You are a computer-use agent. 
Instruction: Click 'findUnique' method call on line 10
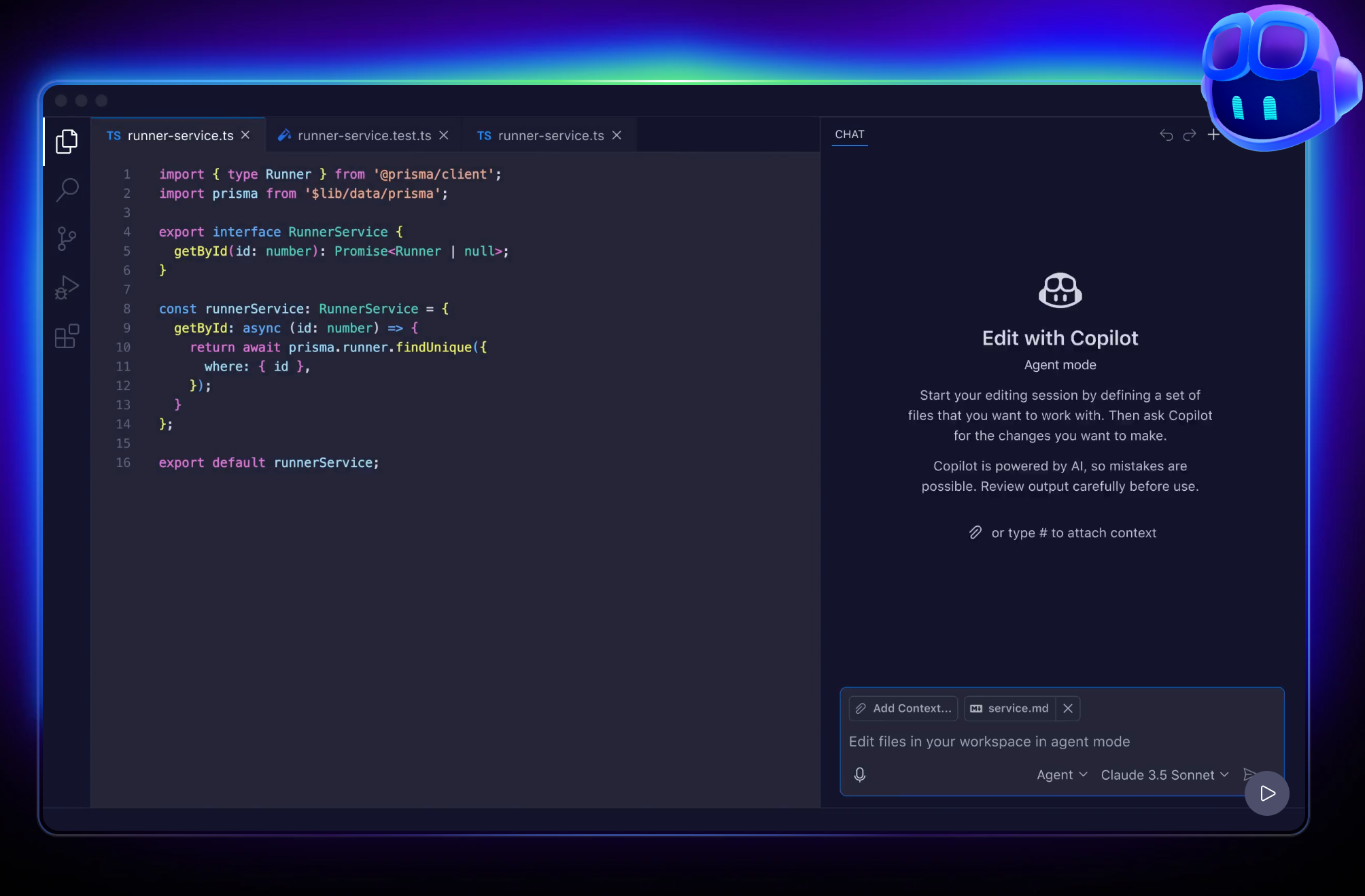tap(434, 347)
